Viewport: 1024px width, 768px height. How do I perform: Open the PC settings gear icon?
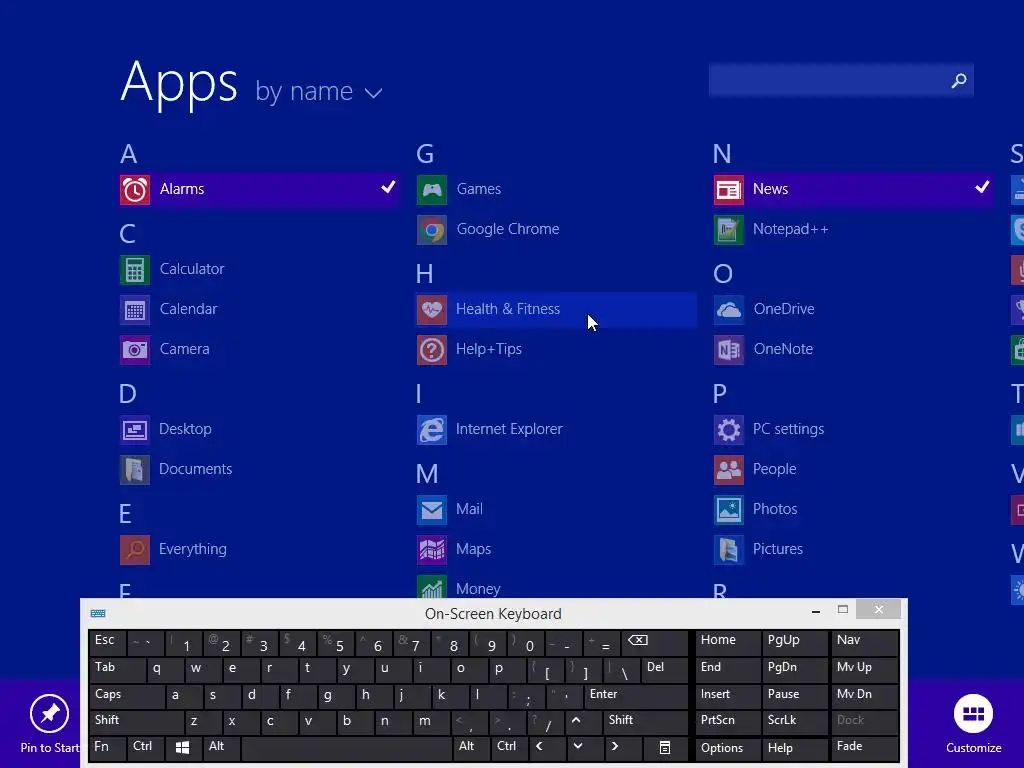pos(728,430)
